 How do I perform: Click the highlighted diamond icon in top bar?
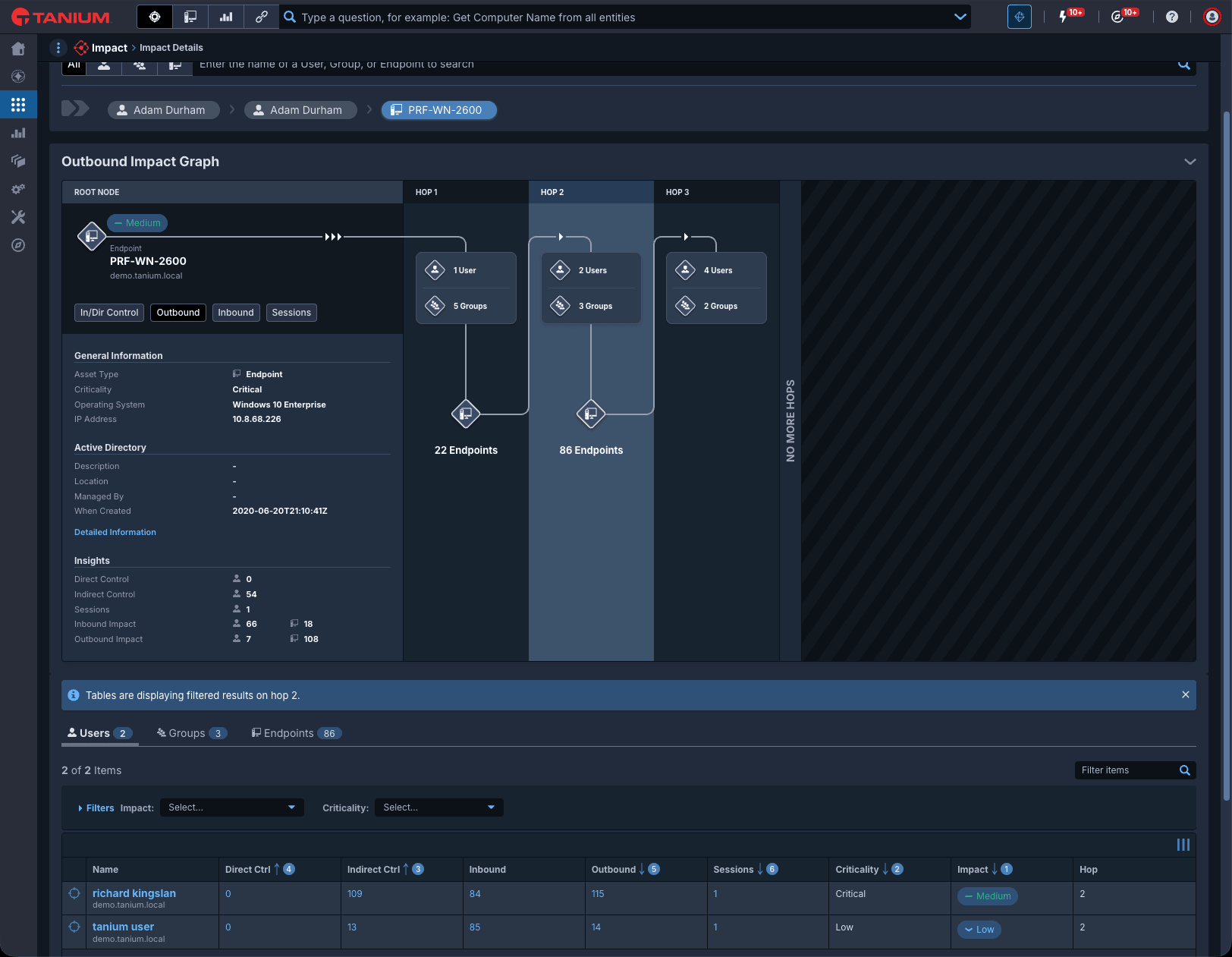(1020, 17)
